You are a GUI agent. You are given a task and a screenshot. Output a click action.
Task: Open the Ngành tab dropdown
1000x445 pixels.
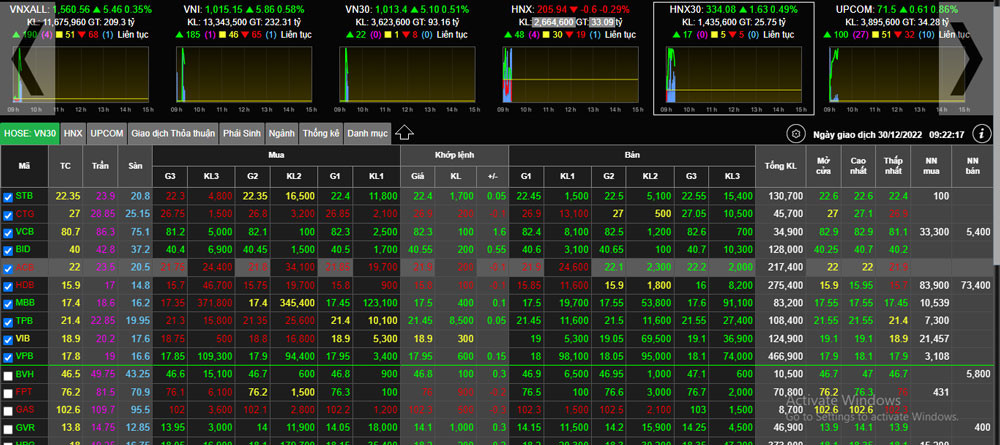click(x=282, y=132)
